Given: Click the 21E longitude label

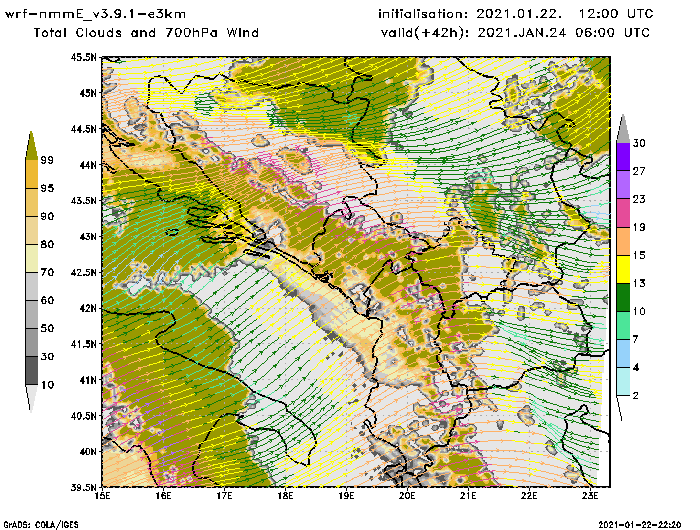Looking at the screenshot, I should (468, 496).
